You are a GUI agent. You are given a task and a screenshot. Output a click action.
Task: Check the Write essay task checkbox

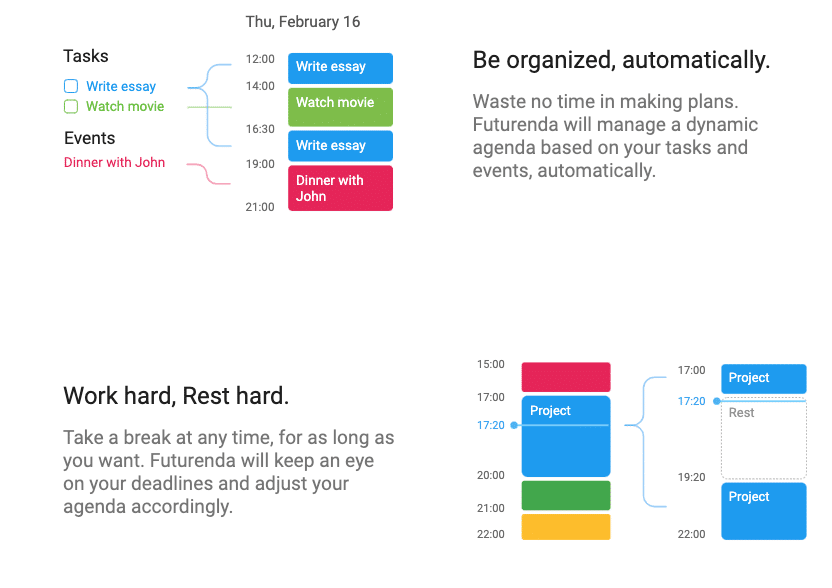tap(71, 86)
